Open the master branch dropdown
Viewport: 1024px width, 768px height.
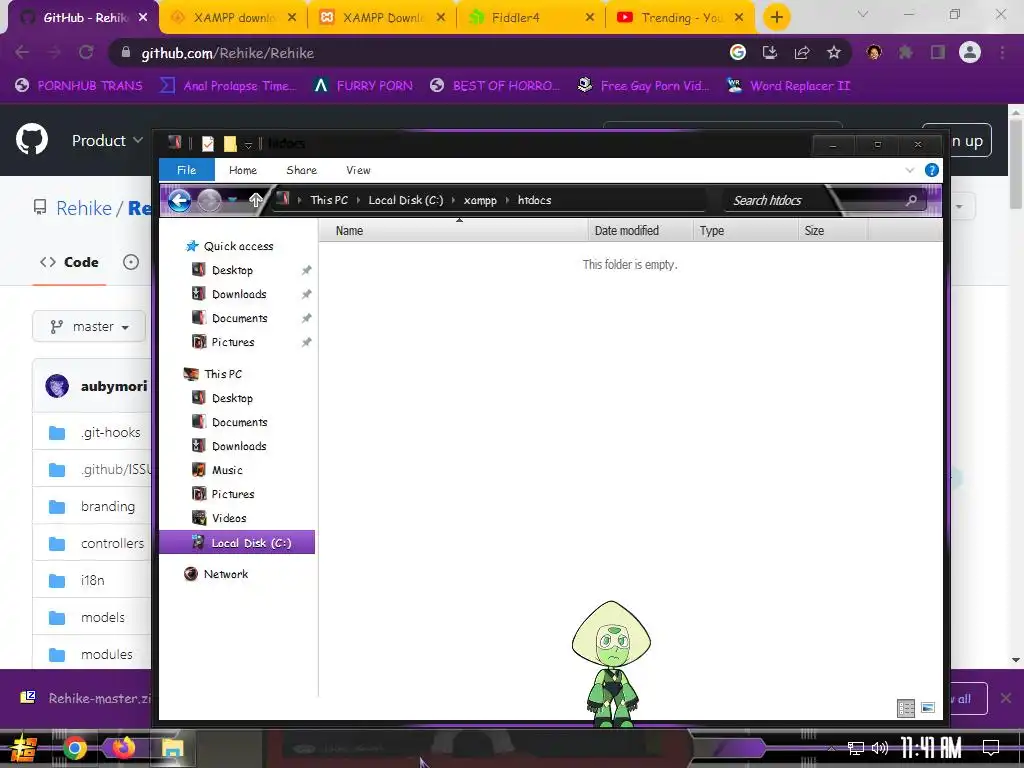(x=89, y=327)
